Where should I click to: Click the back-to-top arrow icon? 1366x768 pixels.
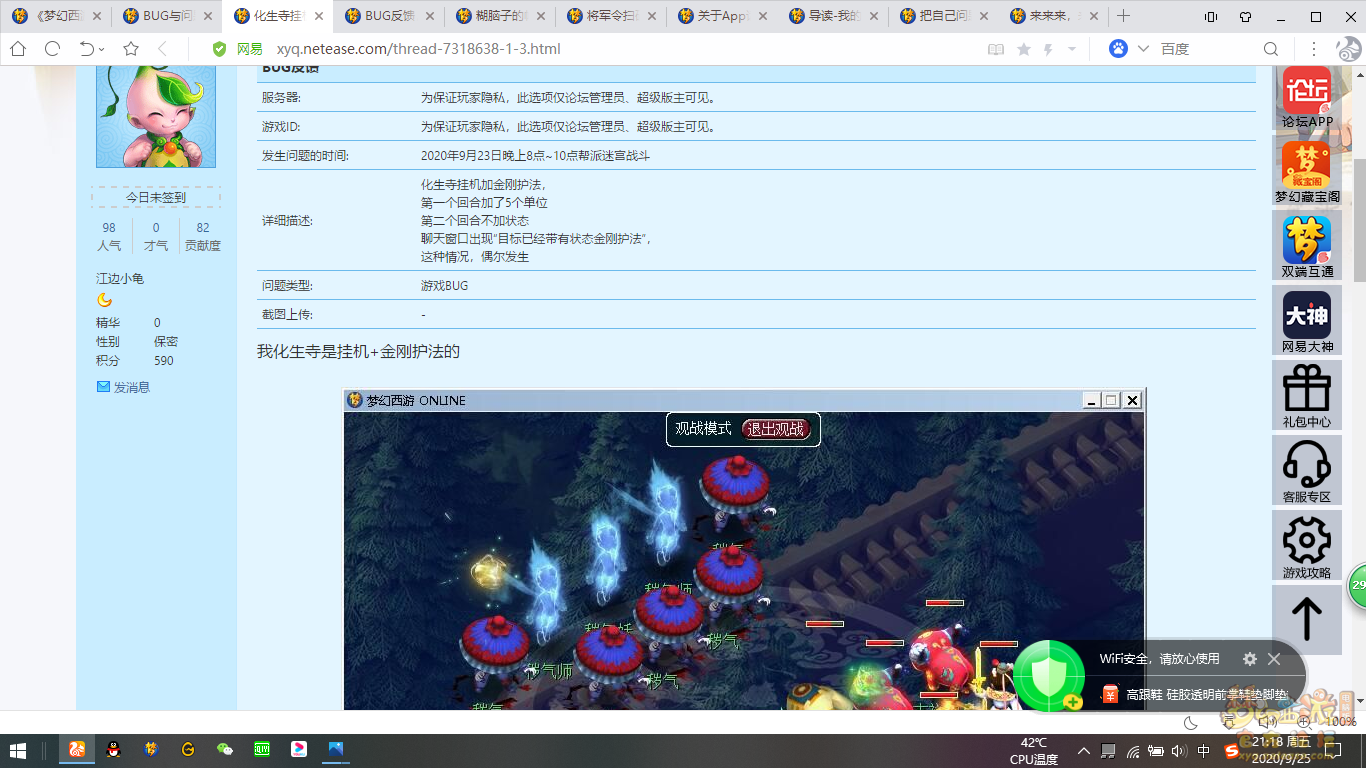pos(1306,620)
